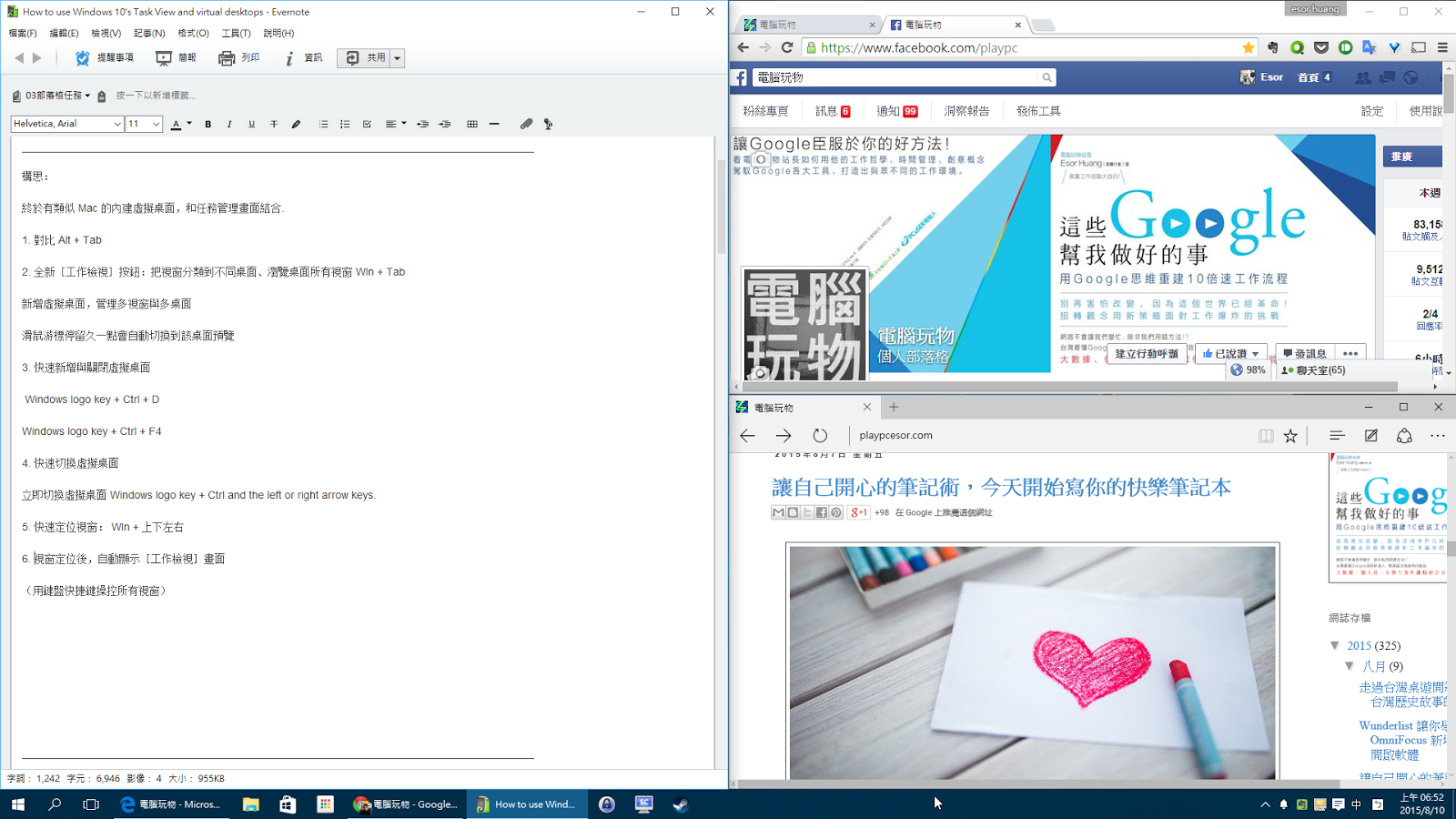Insert a checkbox to-do in Evernote

point(367,124)
